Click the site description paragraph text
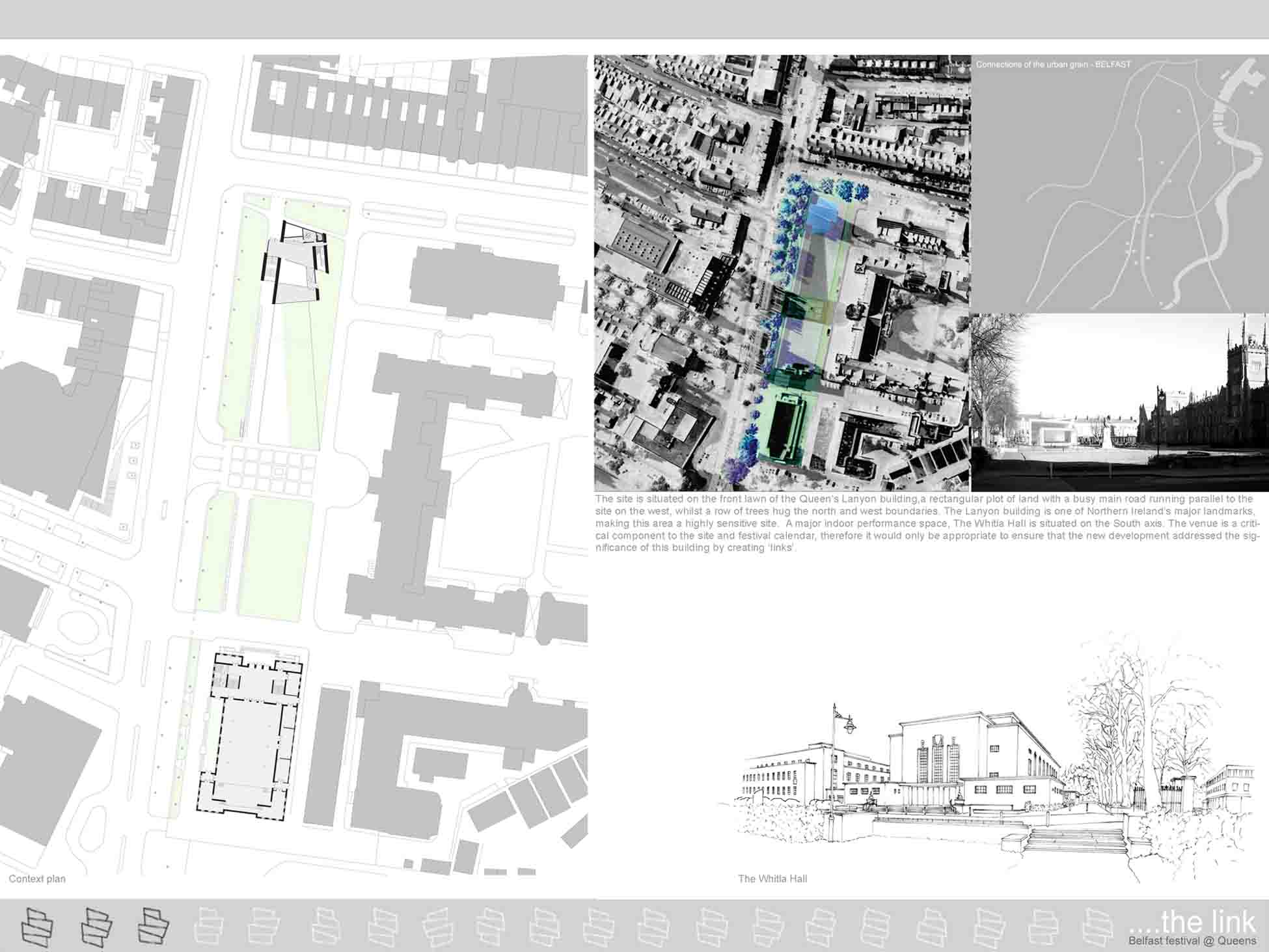 [x=927, y=523]
